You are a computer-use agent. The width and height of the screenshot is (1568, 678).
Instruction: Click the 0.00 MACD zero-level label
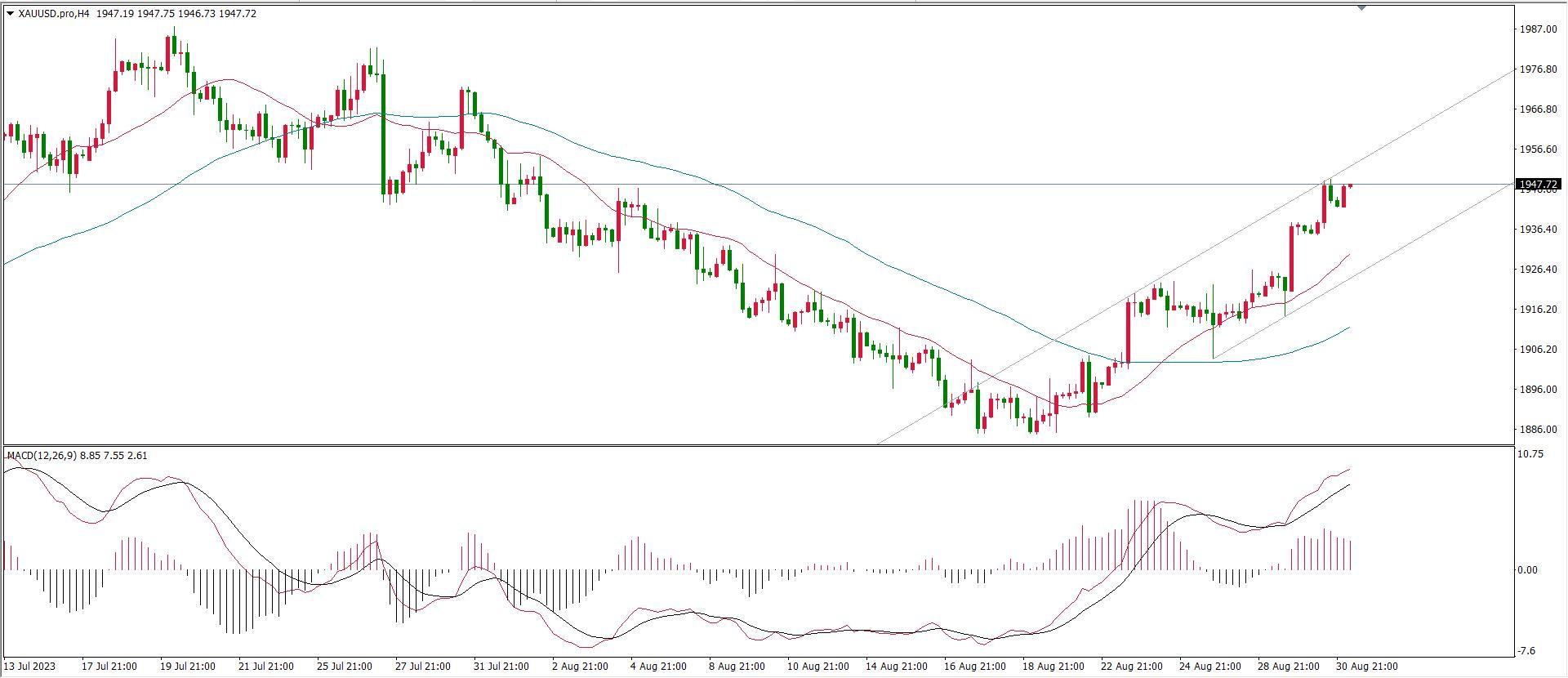[x=1528, y=570]
